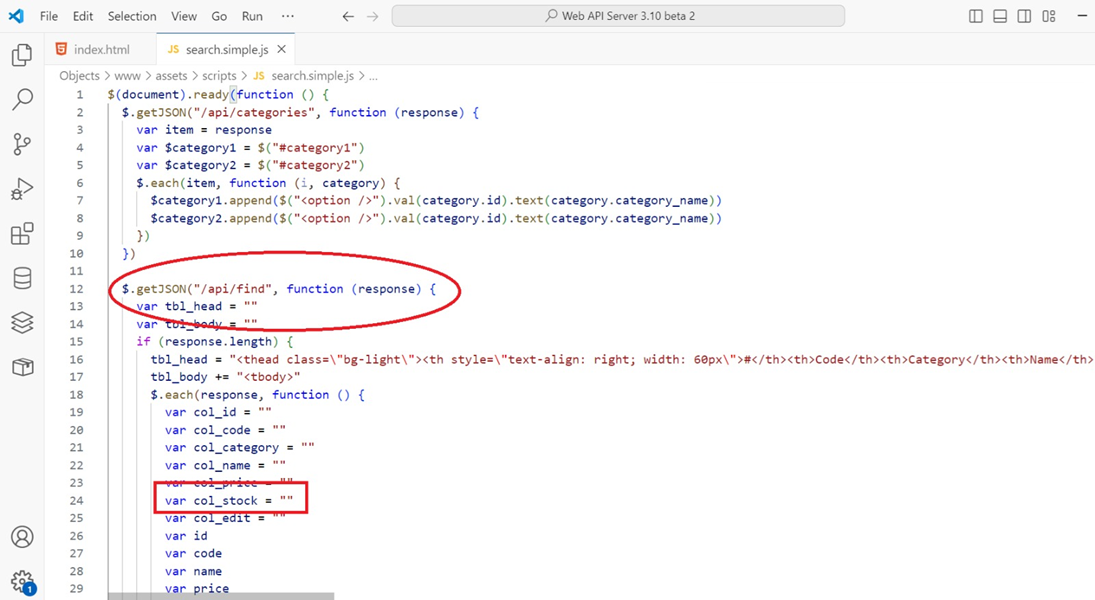Click "var price" on line 29
Image resolution: width=1095 pixels, height=600 pixels.
pyautogui.click(x=197, y=588)
